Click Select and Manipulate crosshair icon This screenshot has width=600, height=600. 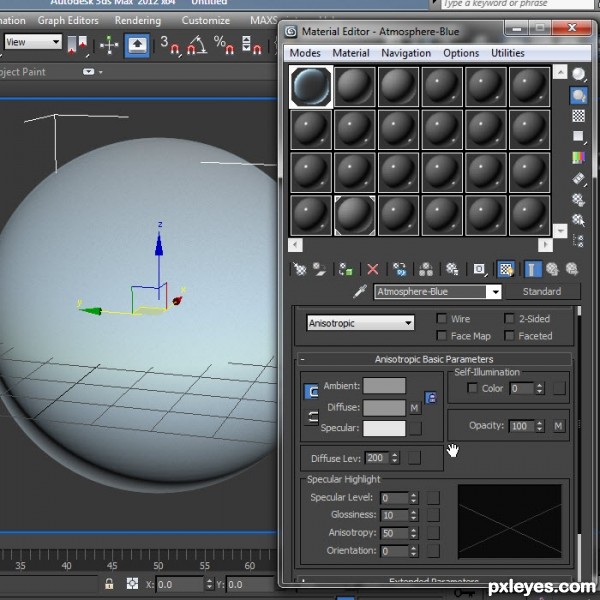[x=109, y=45]
